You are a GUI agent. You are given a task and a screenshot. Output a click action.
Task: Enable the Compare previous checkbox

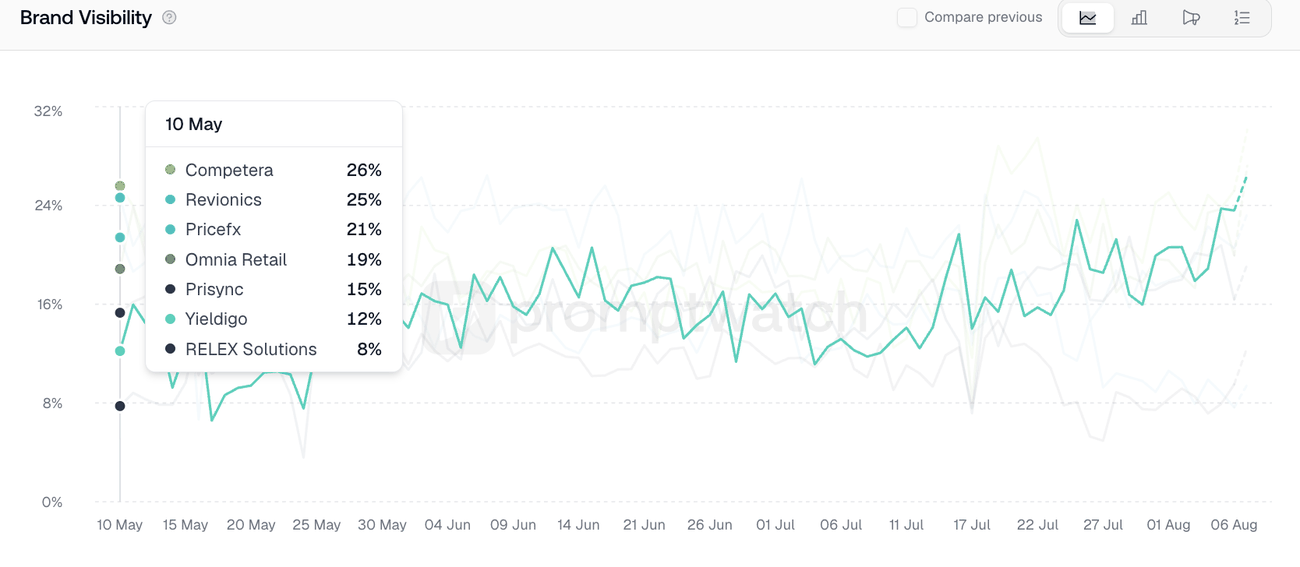907,17
